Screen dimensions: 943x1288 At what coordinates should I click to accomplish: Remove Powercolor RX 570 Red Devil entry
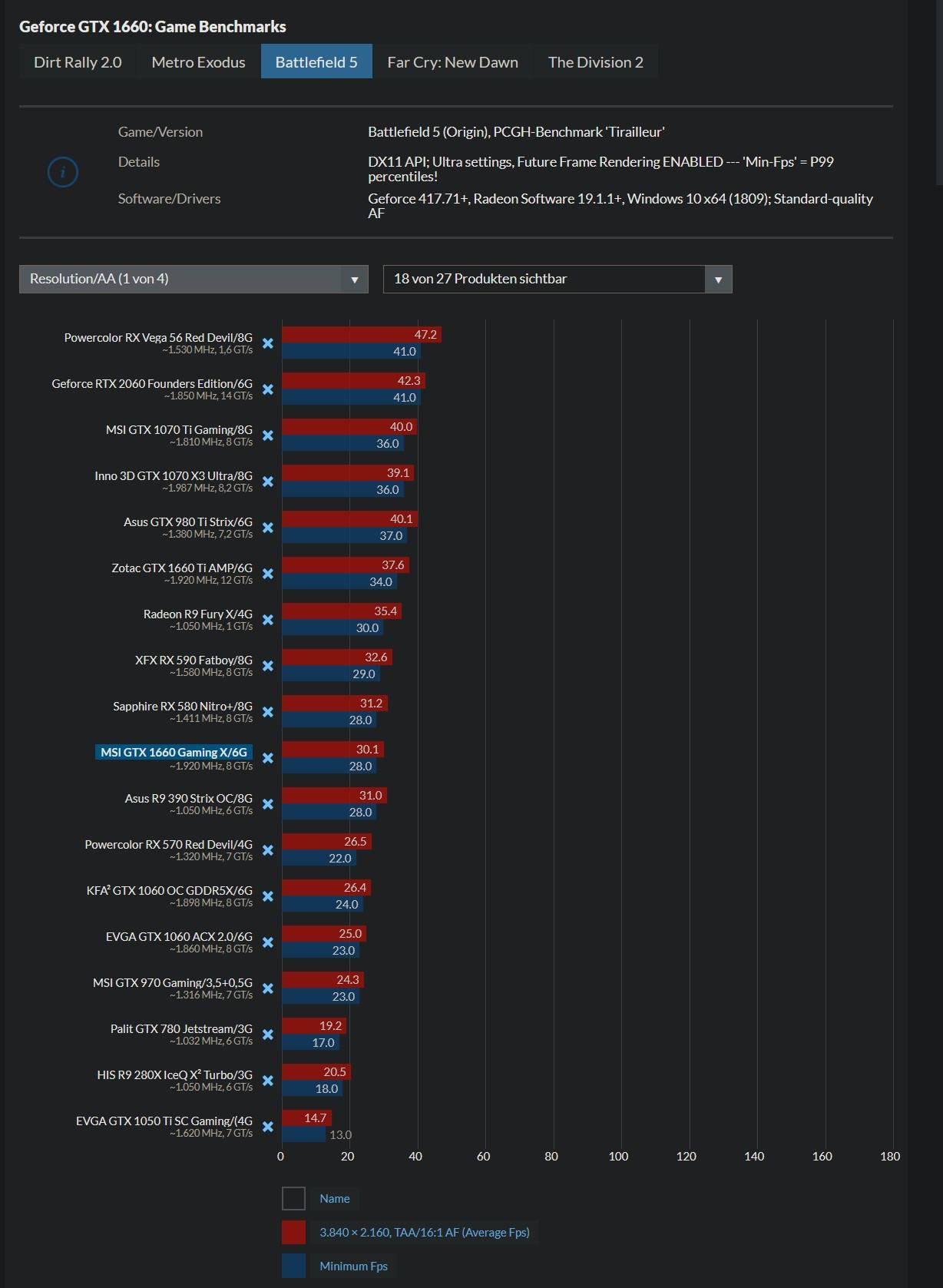[268, 850]
